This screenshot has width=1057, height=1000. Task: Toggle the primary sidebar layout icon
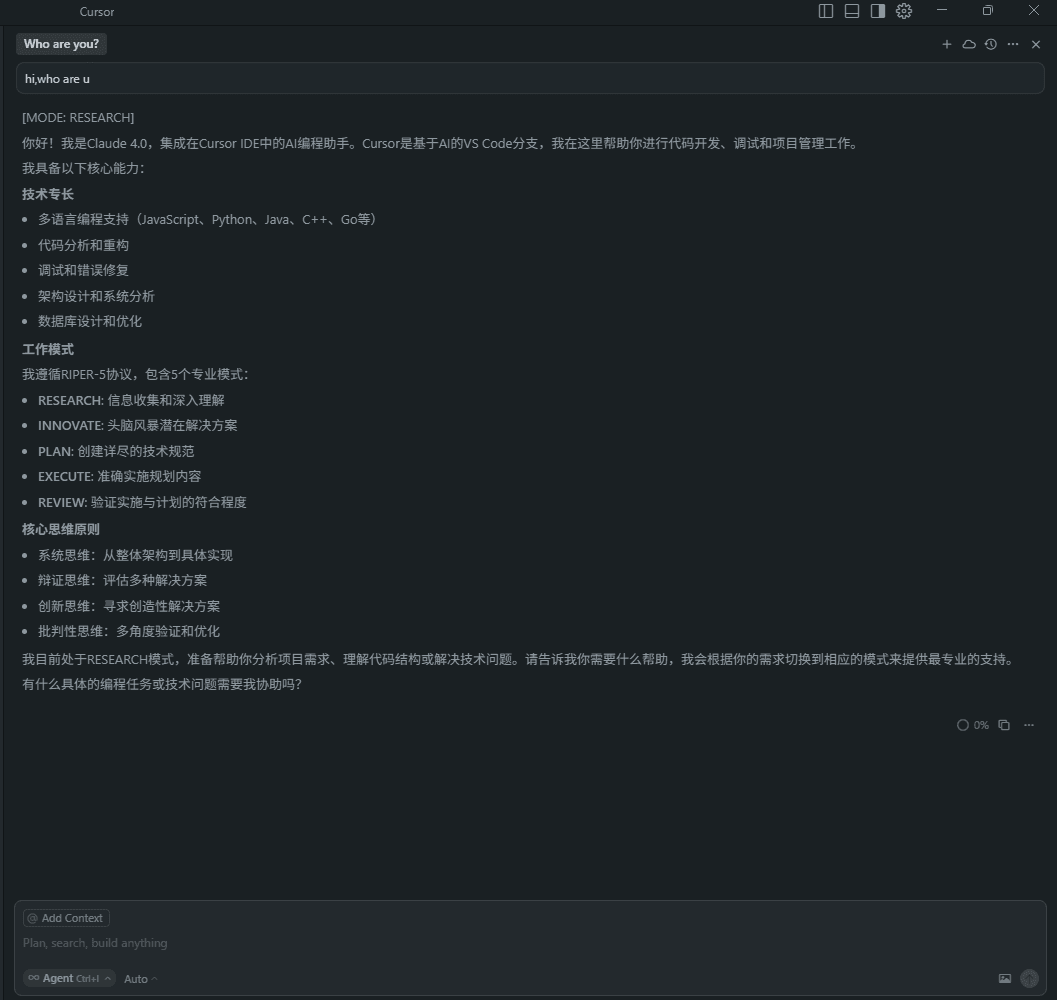coord(826,11)
